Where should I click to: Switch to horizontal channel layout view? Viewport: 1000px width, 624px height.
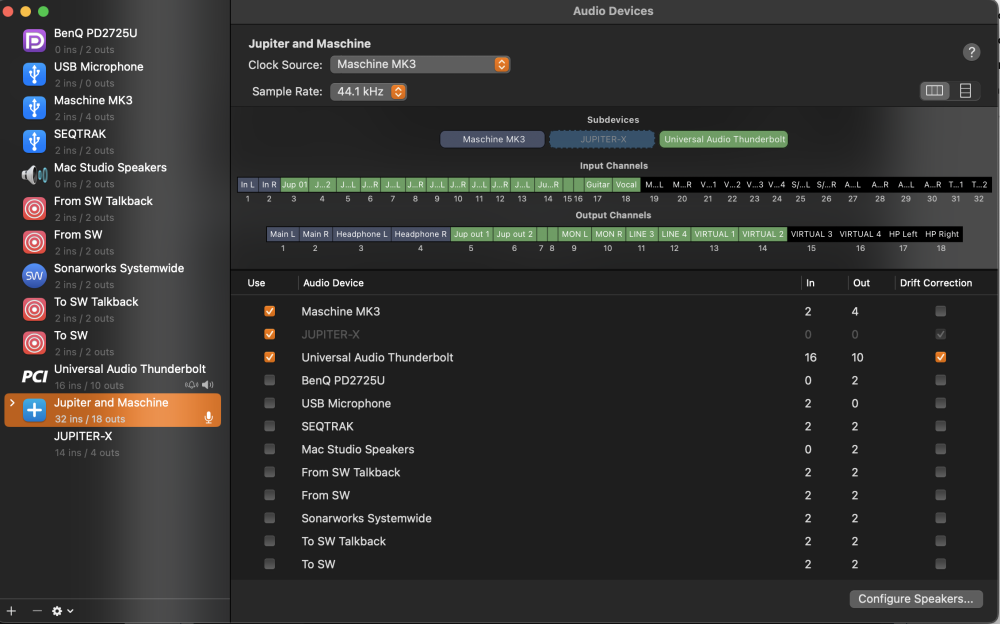coord(934,91)
